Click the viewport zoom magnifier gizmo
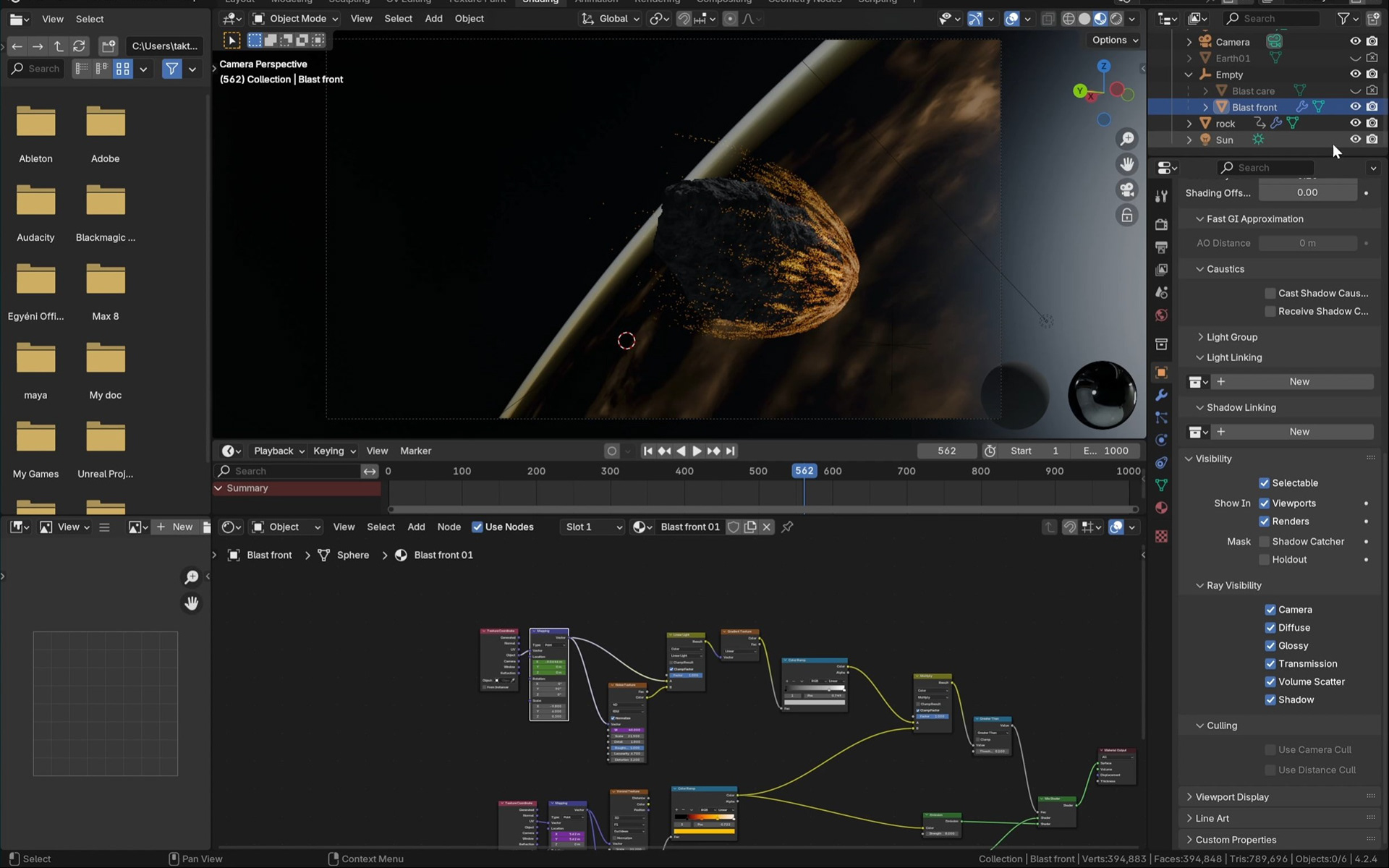Viewport: 1389px width, 868px height. pos(1127,139)
